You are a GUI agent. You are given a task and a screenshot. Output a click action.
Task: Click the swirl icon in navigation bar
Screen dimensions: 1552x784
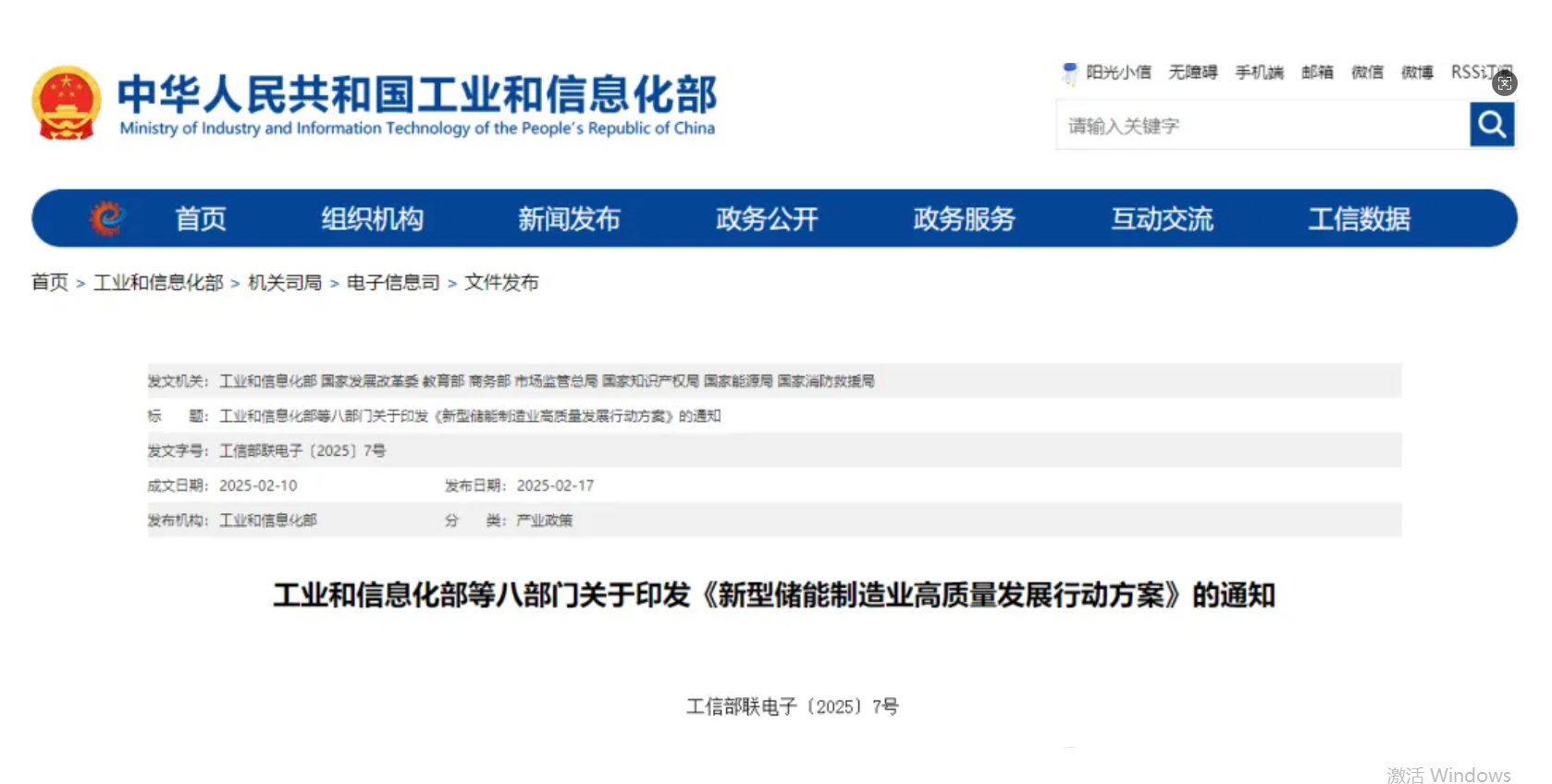107,218
